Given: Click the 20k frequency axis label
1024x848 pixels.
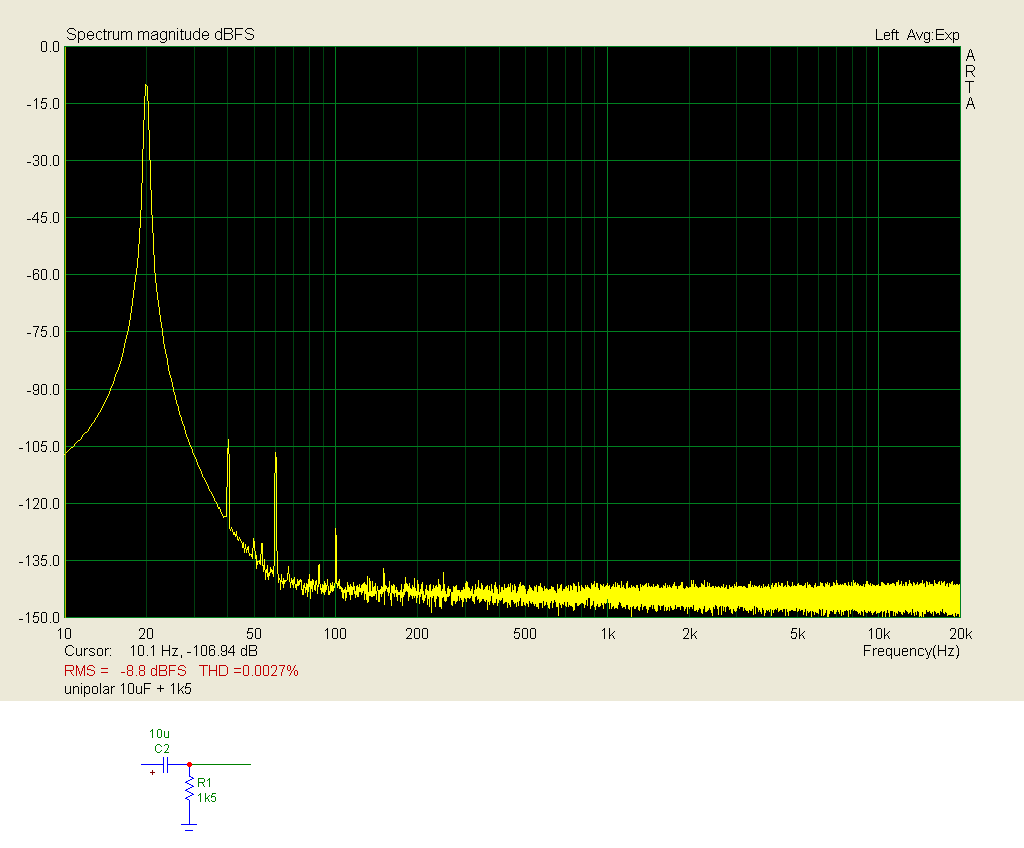Looking at the screenshot, I should pos(961,634).
